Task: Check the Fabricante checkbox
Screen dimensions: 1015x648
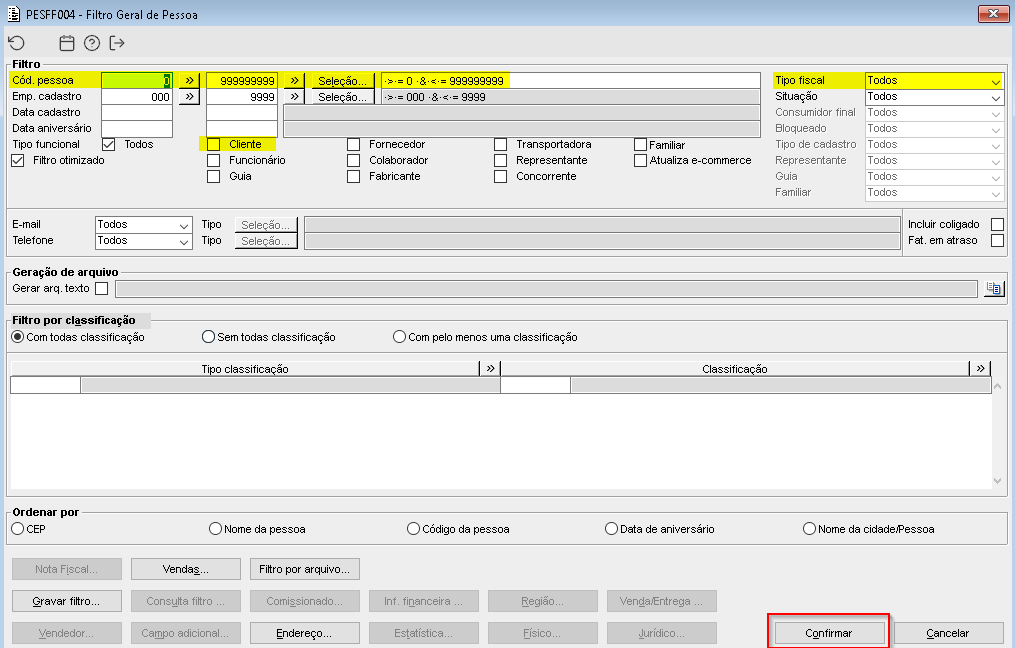Action: tap(353, 177)
